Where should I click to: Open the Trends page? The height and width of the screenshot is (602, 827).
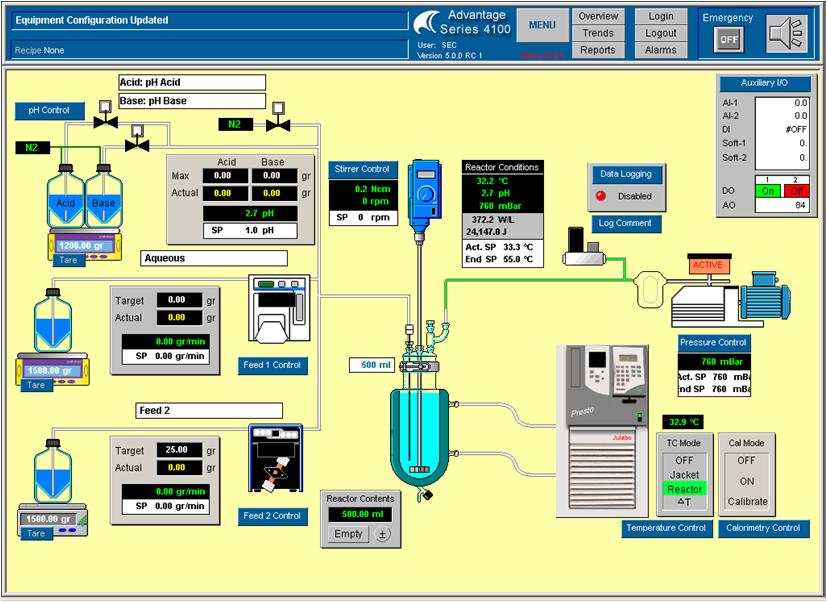(x=598, y=33)
